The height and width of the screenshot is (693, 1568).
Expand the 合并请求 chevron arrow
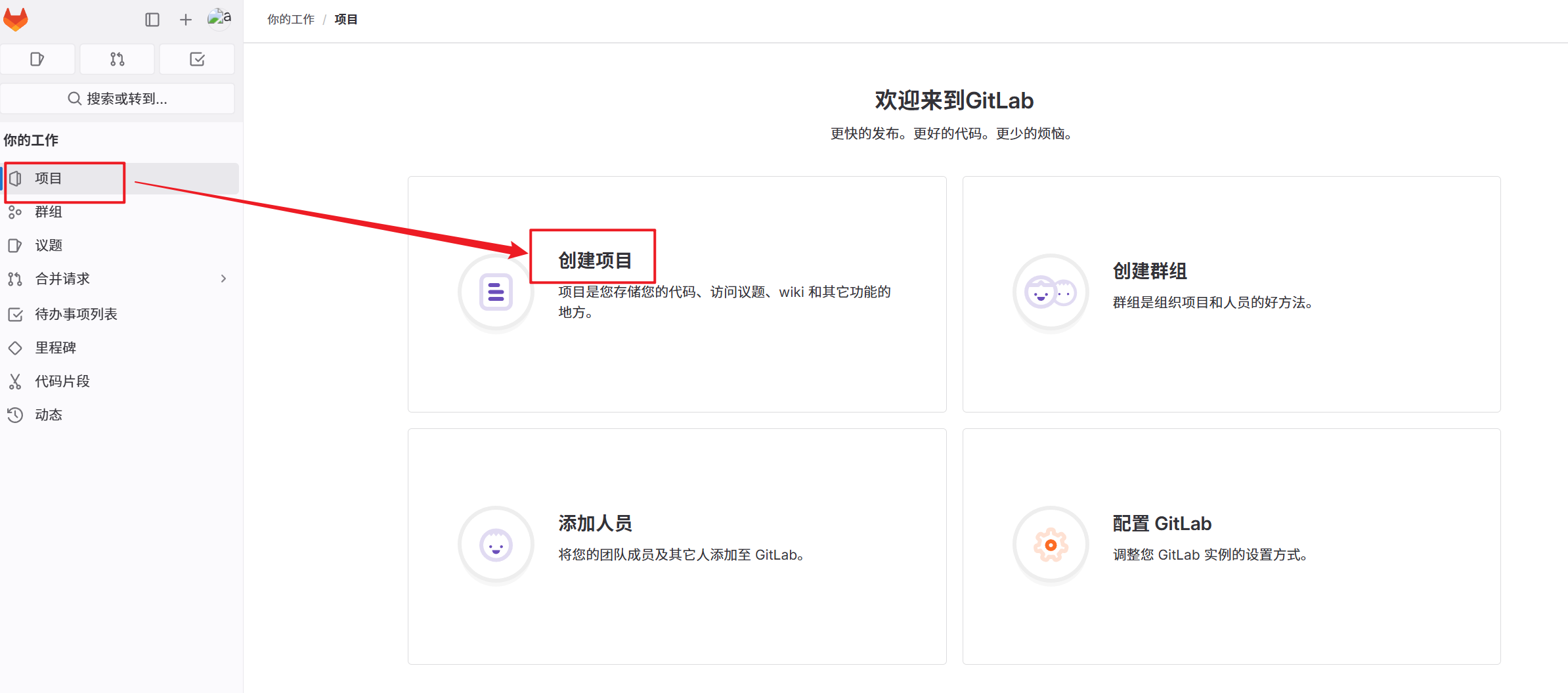(x=223, y=279)
